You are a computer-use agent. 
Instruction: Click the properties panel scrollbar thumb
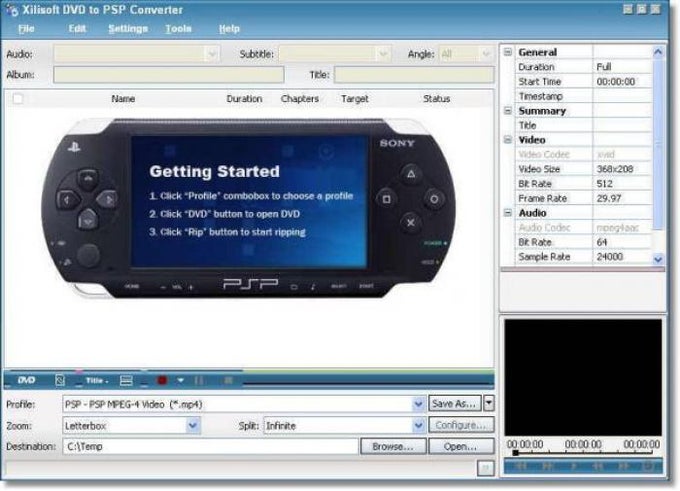tap(658, 143)
